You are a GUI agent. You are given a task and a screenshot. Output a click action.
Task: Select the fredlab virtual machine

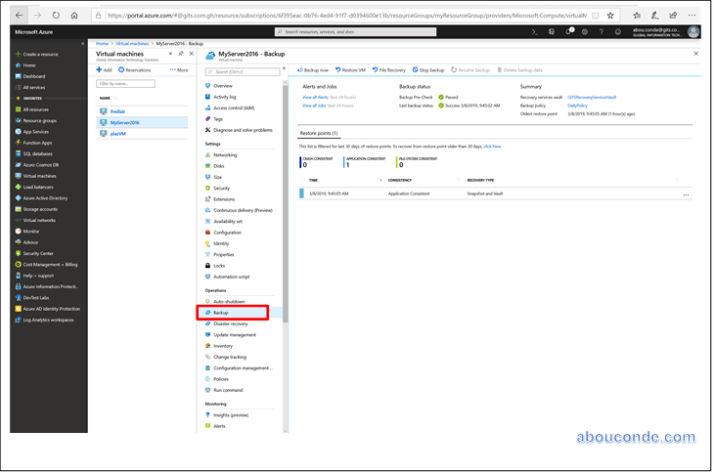[117, 111]
